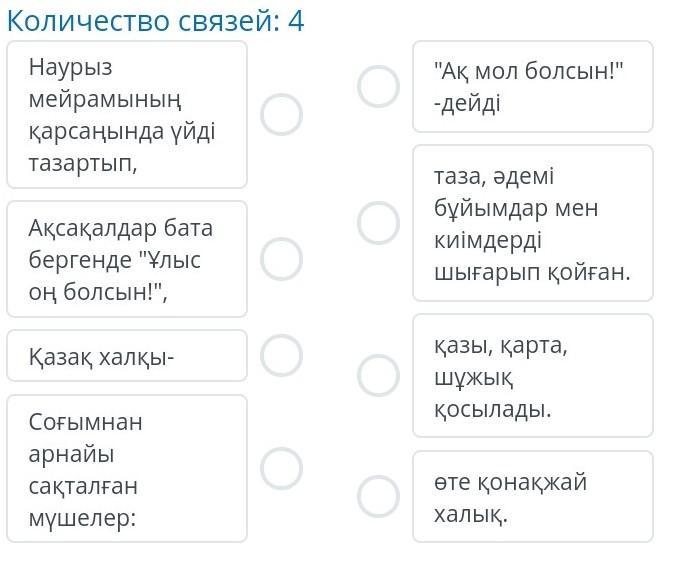Select the circle left of "Ақ мол болсын!"
682x566 pixels.
point(378,86)
